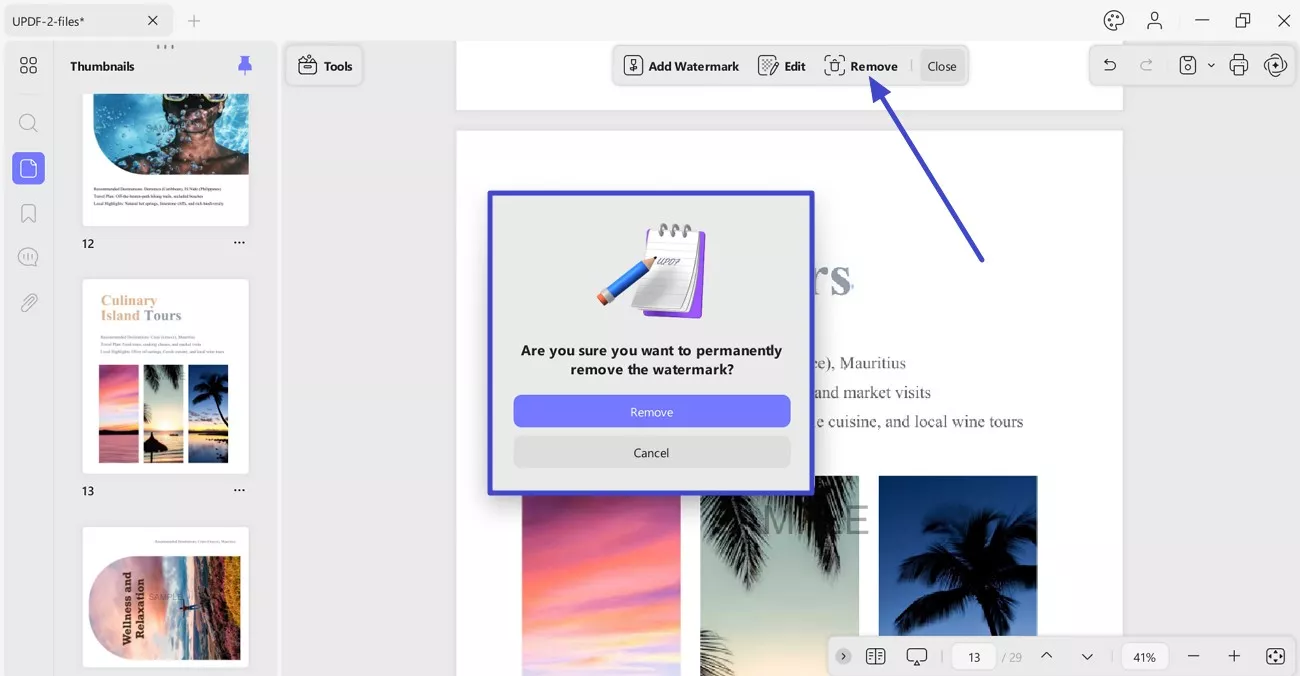Click the Print icon
Image resolution: width=1300 pixels, height=676 pixels.
1239,66
